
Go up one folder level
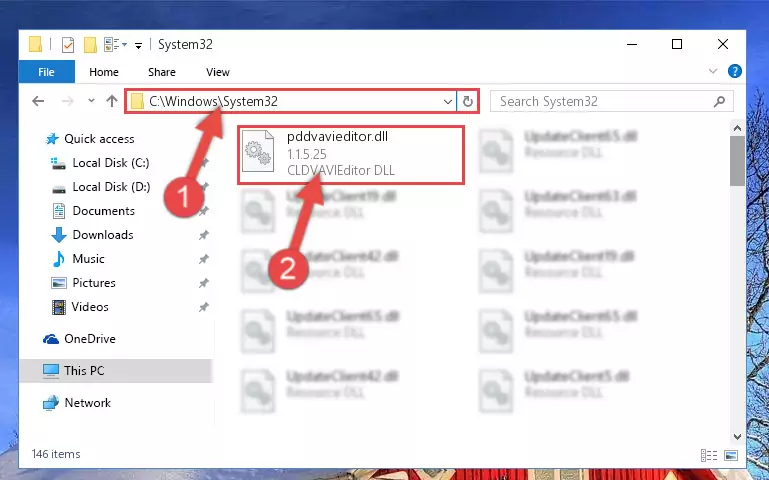point(112,101)
